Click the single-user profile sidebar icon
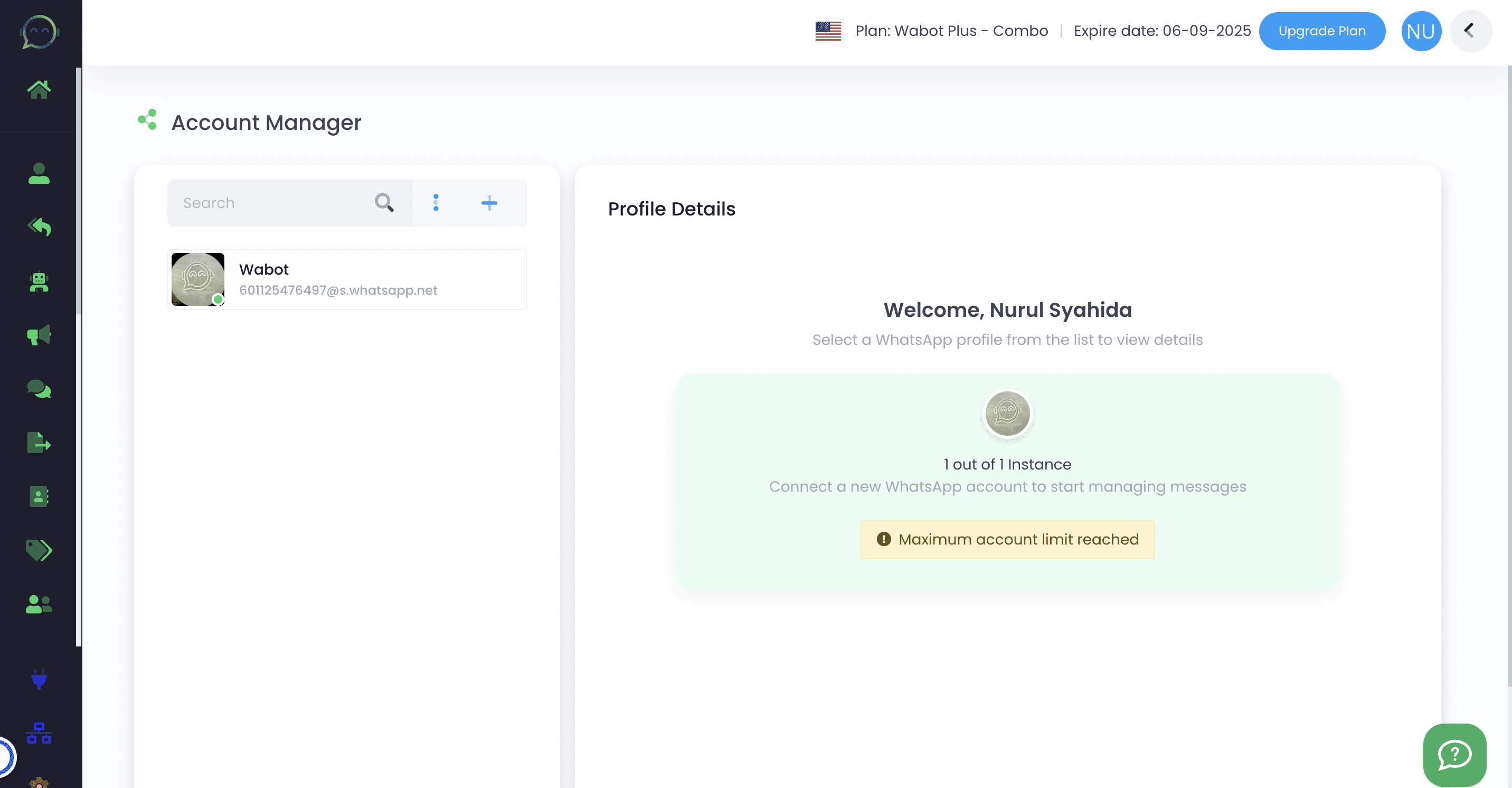Image resolution: width=1512 pixels, height=788 pixels. coord(39,173)
